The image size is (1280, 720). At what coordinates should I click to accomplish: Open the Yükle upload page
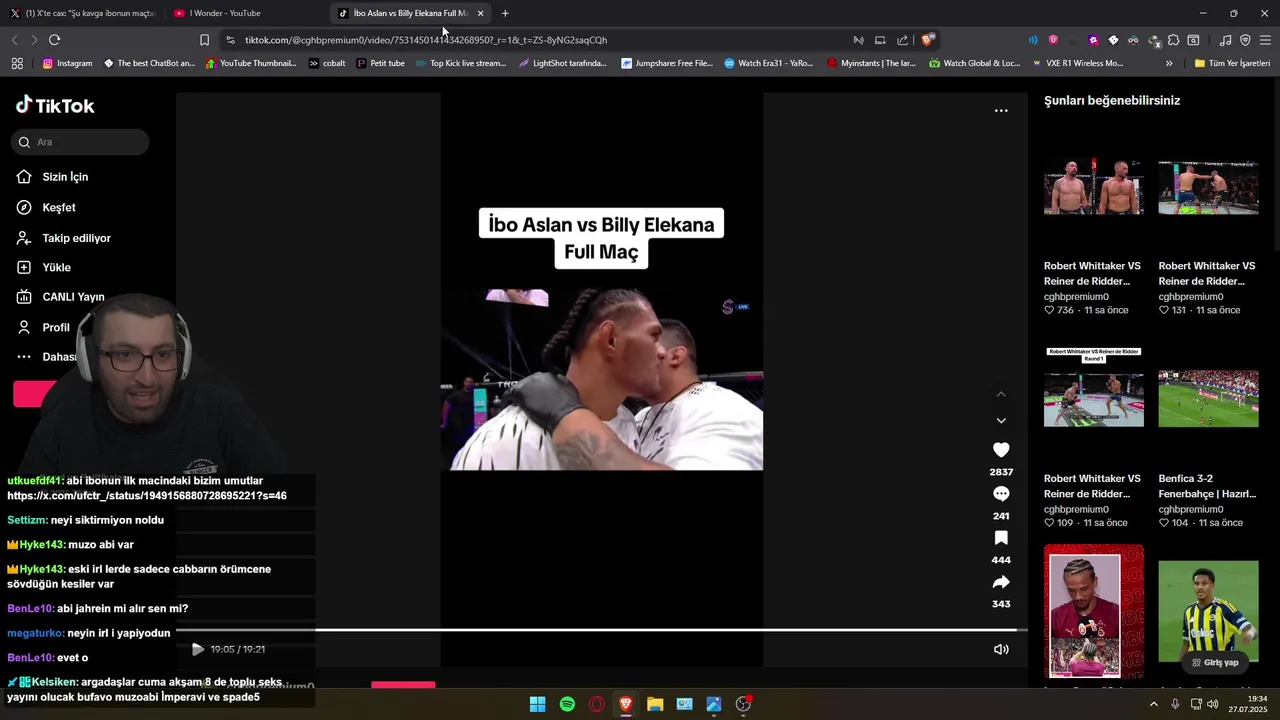pyautogui.click(x=43, y=267)
